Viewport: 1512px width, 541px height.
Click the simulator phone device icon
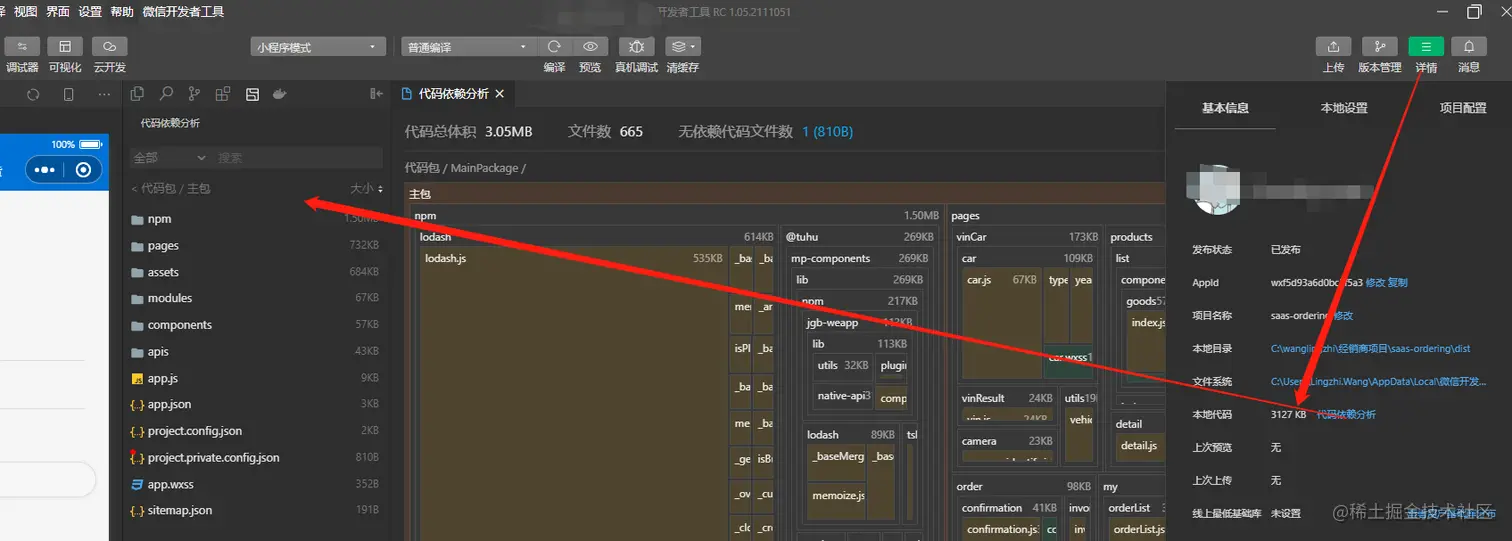pyautogui.click(x=68, y=94)
